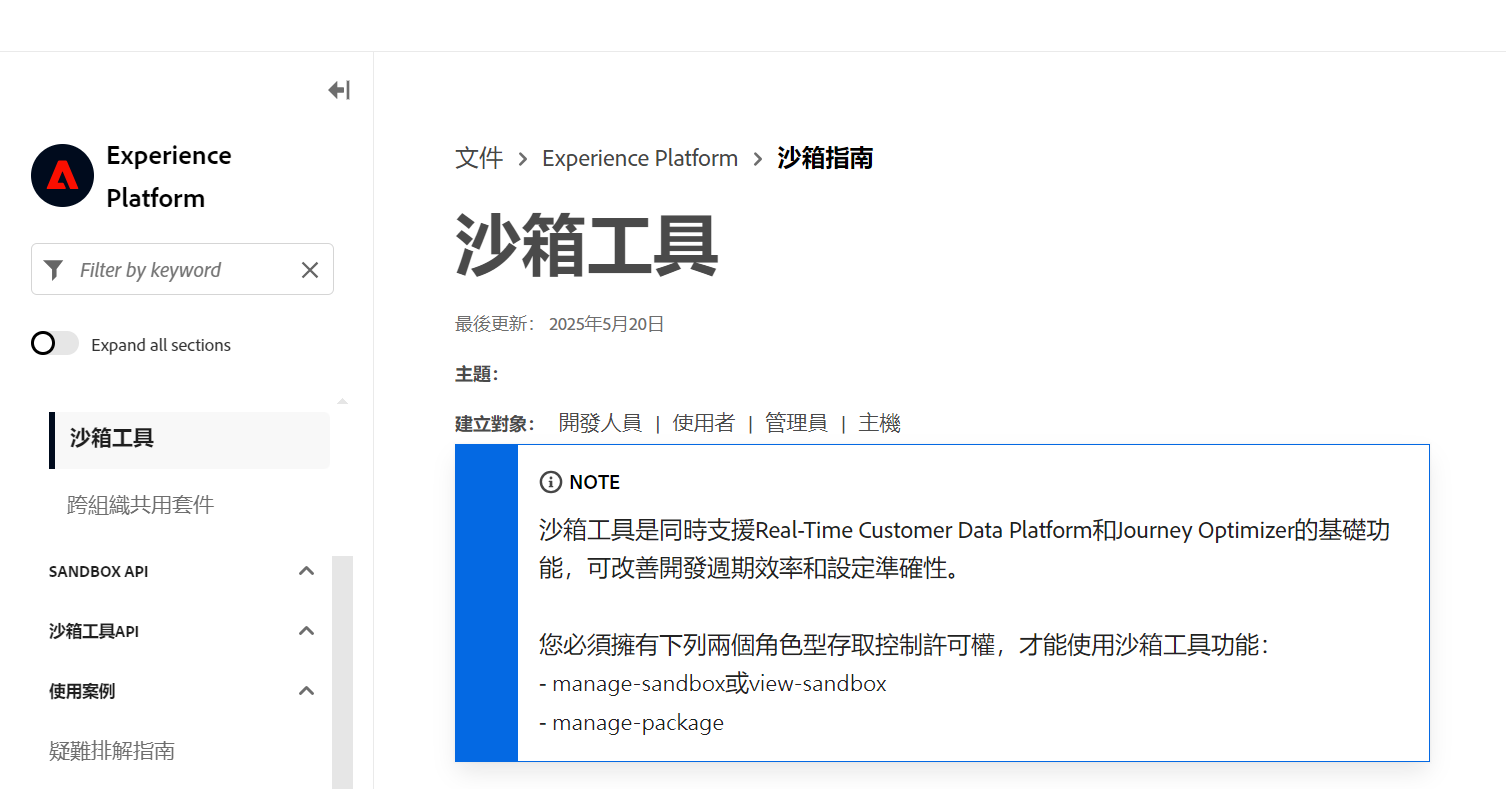The width and height of the screenshot is (1506, 789).
Task: Click the 主機 audience link
Action: 879,423
